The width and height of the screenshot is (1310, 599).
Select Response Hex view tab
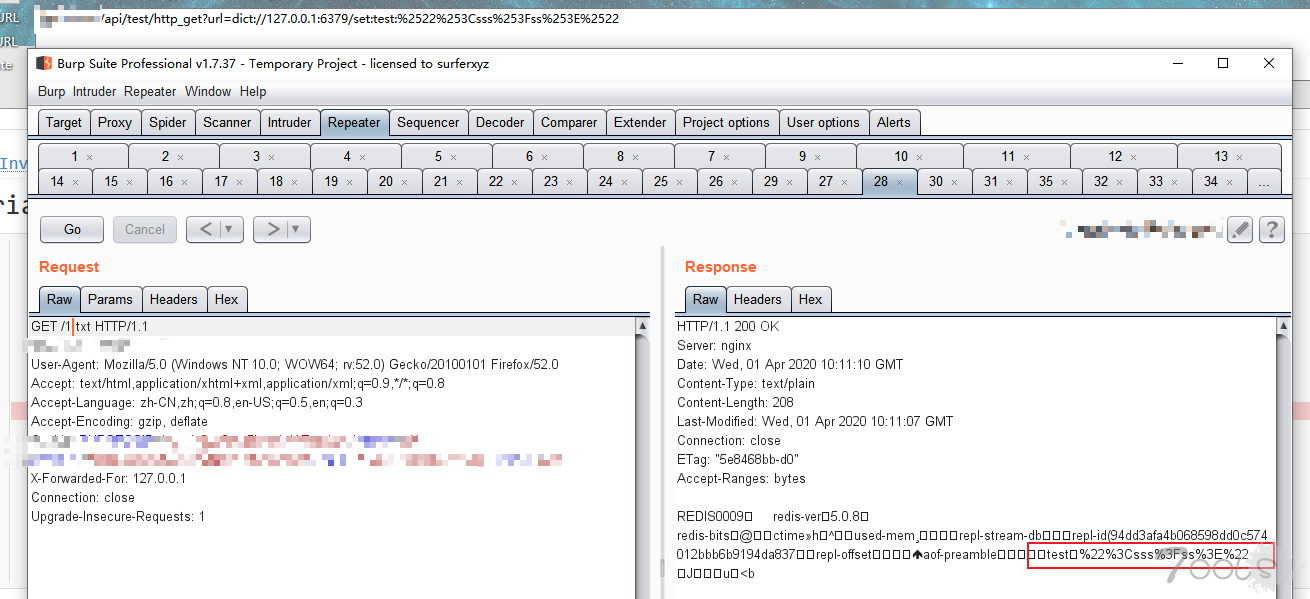[x=811, y=299]
